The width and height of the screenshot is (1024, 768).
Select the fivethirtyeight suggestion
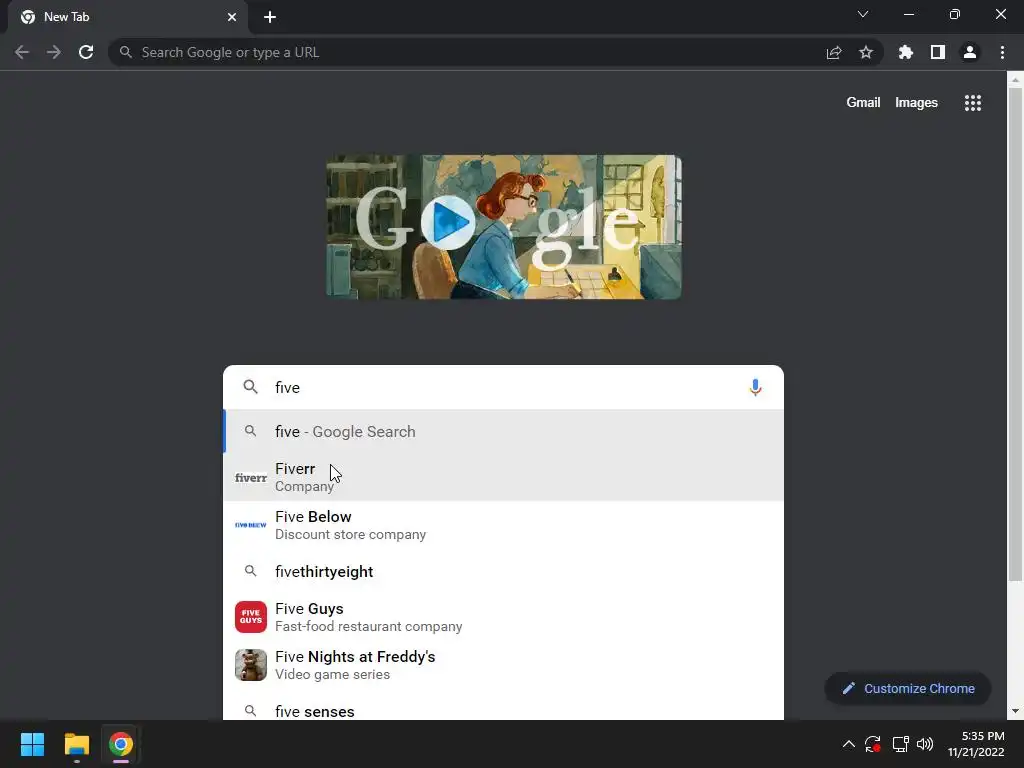[x=503, y=571]
